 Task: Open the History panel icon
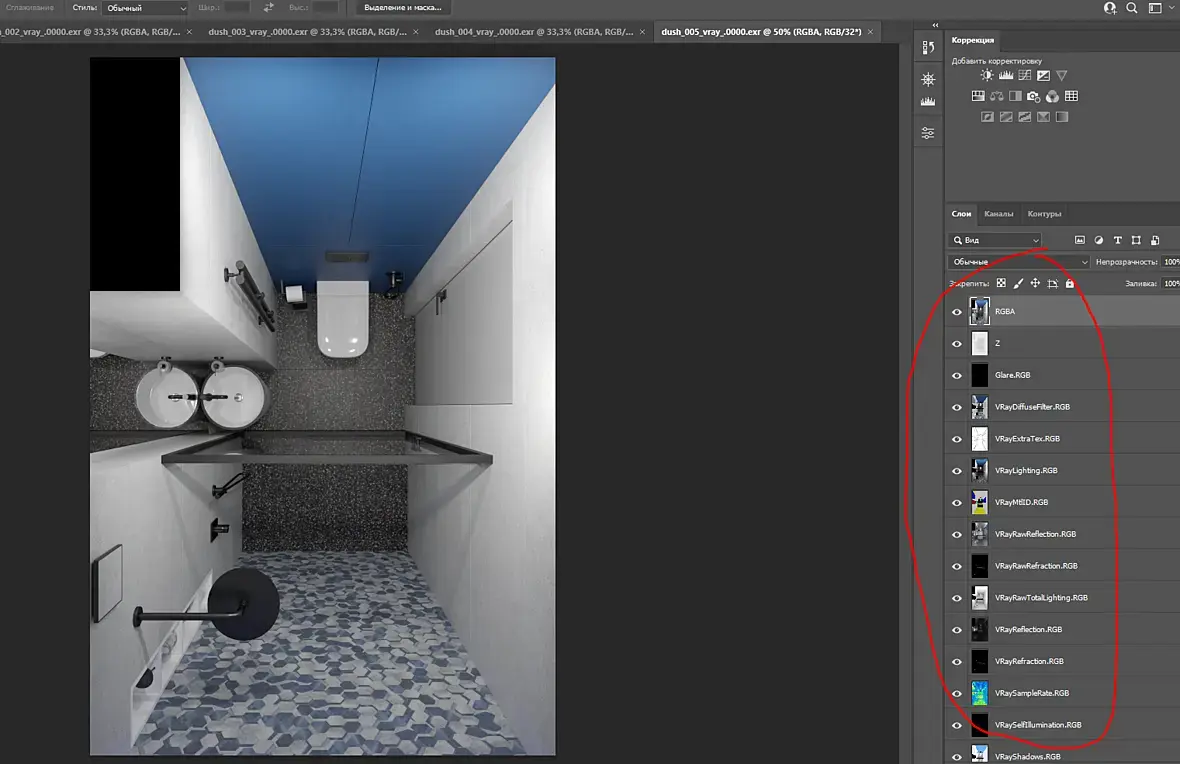click(x=928, y=47)
